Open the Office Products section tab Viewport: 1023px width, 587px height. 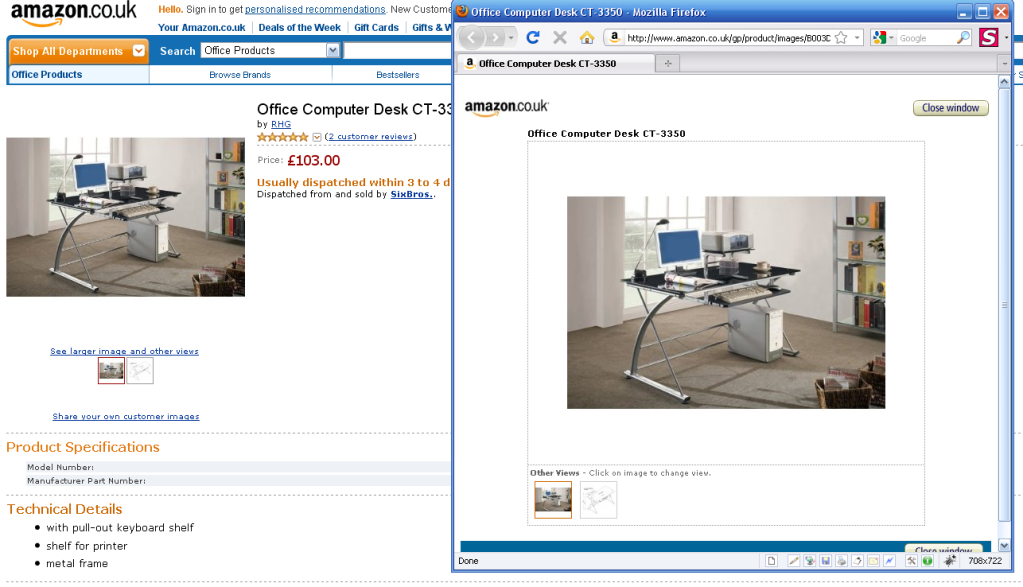(x=47, y=74)
